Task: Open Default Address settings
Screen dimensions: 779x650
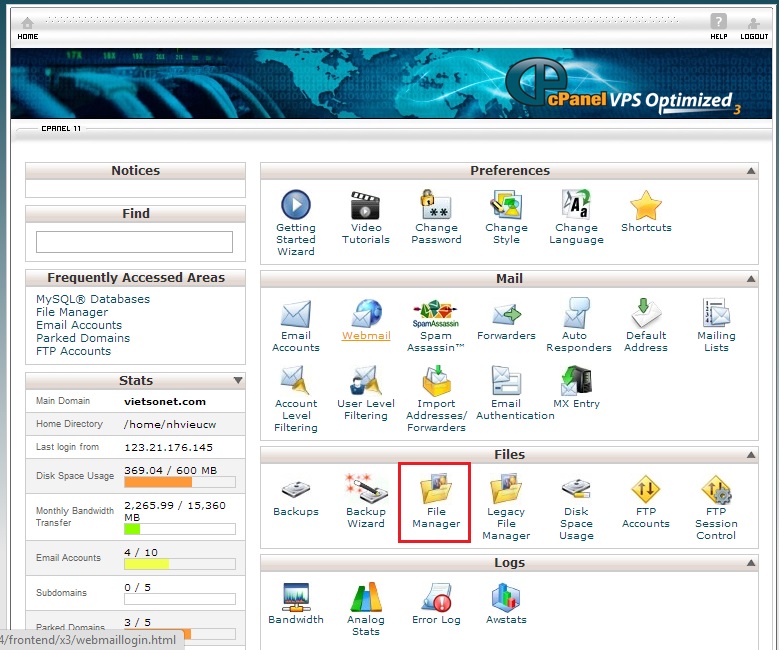Action: (x=646, y=325)
